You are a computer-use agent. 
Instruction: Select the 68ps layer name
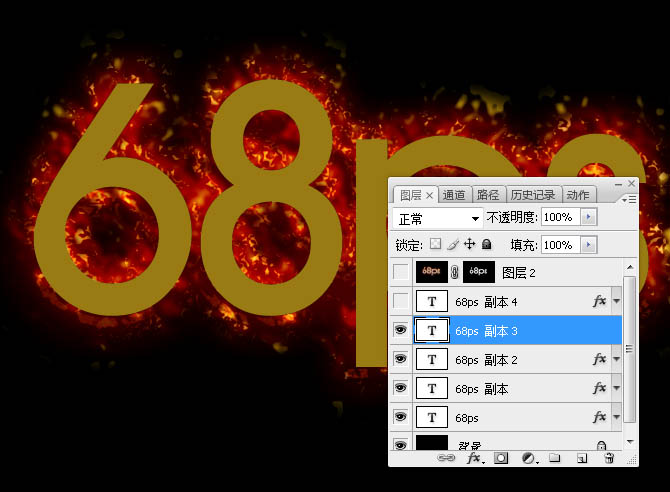pyautogui.click(x=467, y=418)
